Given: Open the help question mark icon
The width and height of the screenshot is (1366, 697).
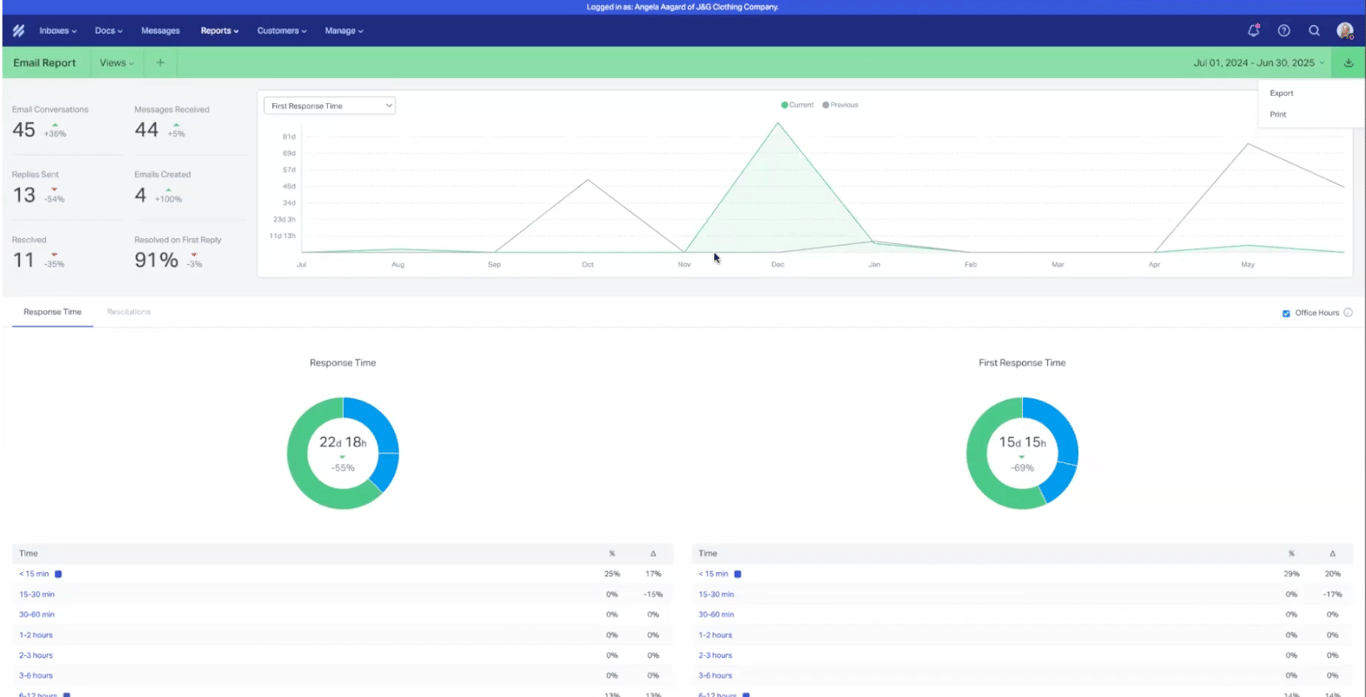Looking at the screenshot, I should coord(1284,31).
